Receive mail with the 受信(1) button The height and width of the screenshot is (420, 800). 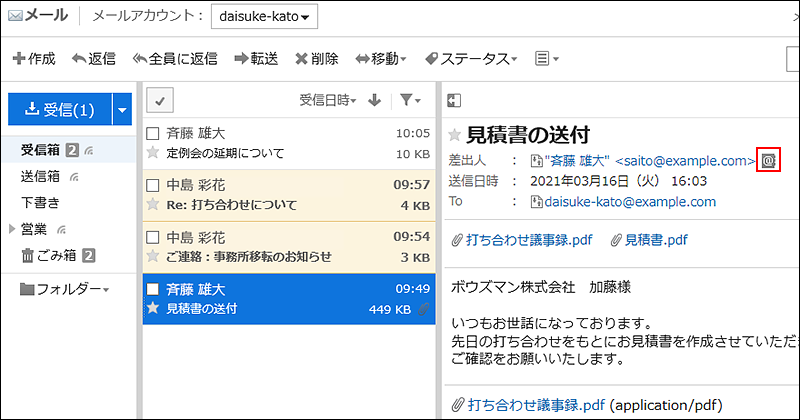coord(60,109)
